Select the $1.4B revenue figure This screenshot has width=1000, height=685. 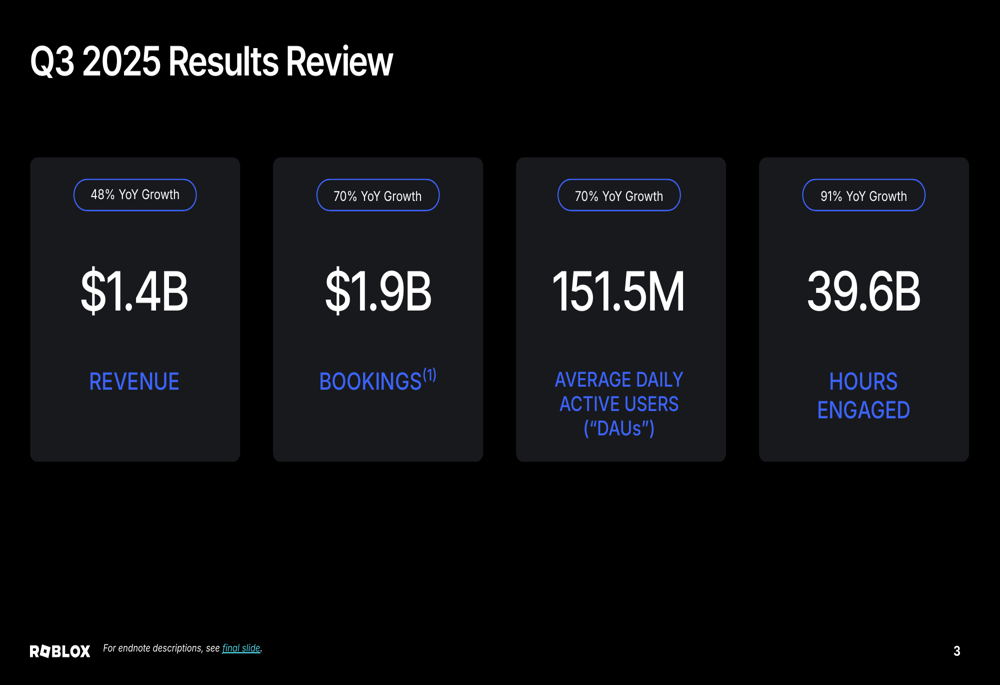134,292
